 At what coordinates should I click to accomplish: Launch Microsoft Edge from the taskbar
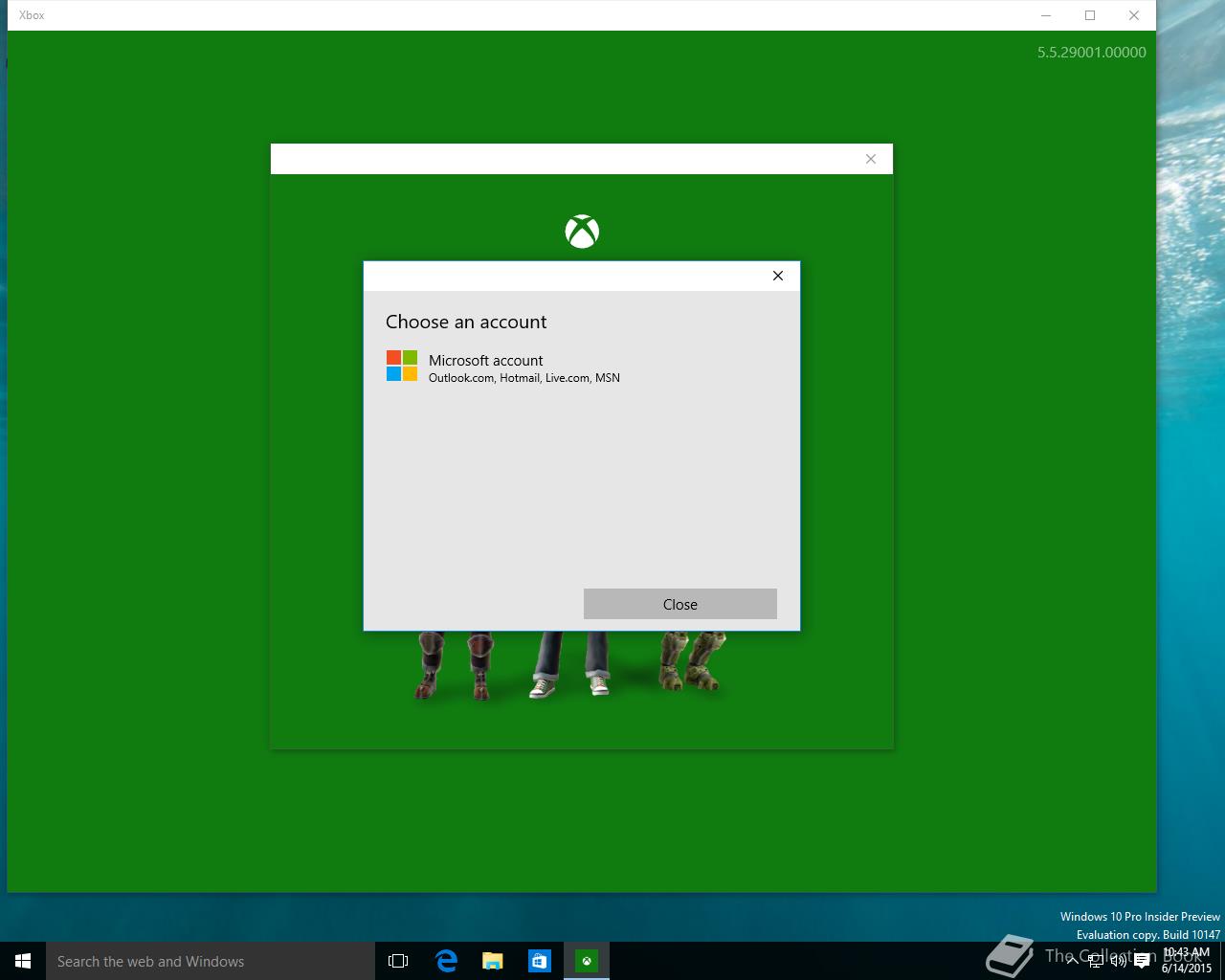pos(446,961)
